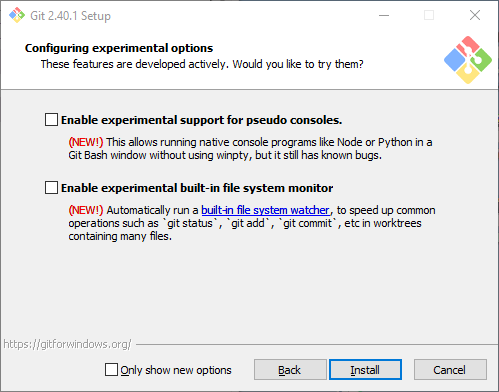Click the greyed-out maximize button
This screenshot has height=392, width=499.
[x=429, y=15]
